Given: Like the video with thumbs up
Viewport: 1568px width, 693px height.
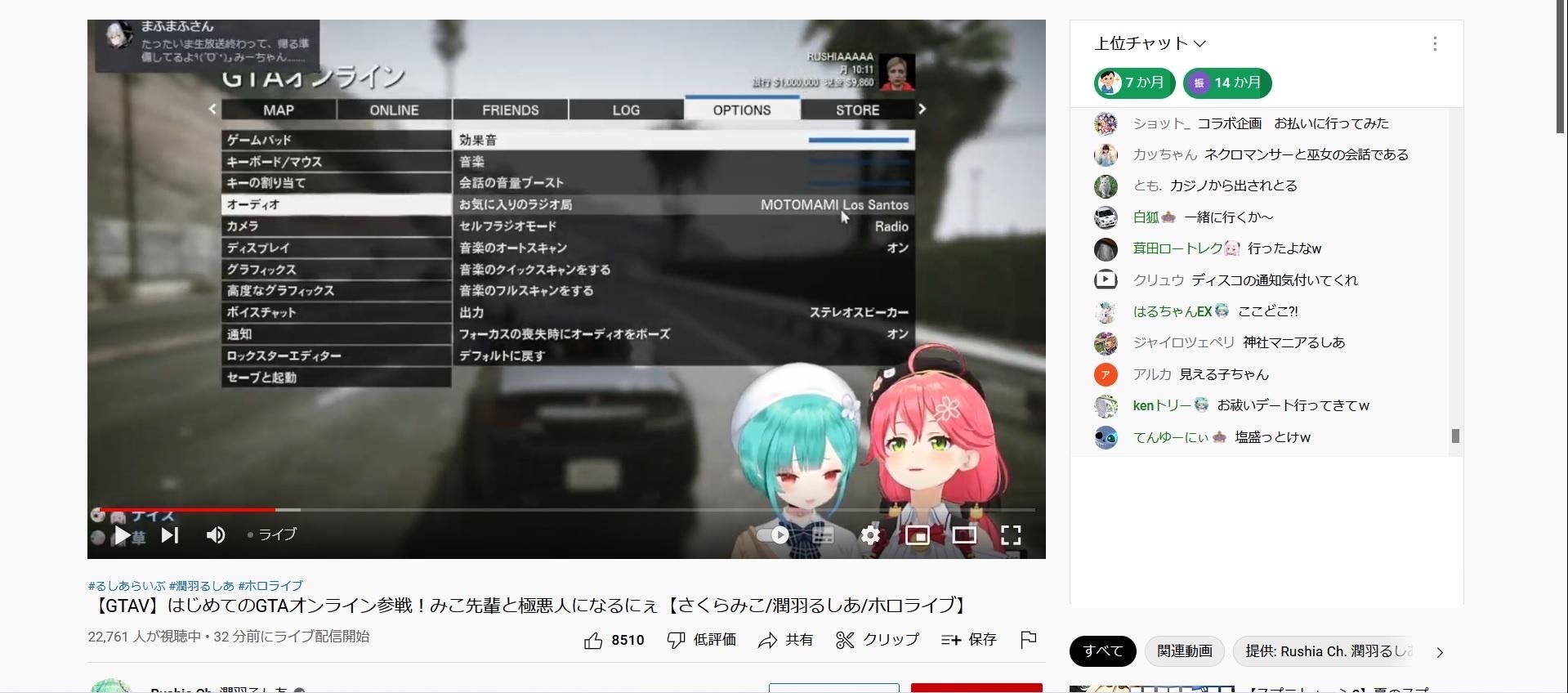Looking at the screenshot, I should click(x=594, y=640).
